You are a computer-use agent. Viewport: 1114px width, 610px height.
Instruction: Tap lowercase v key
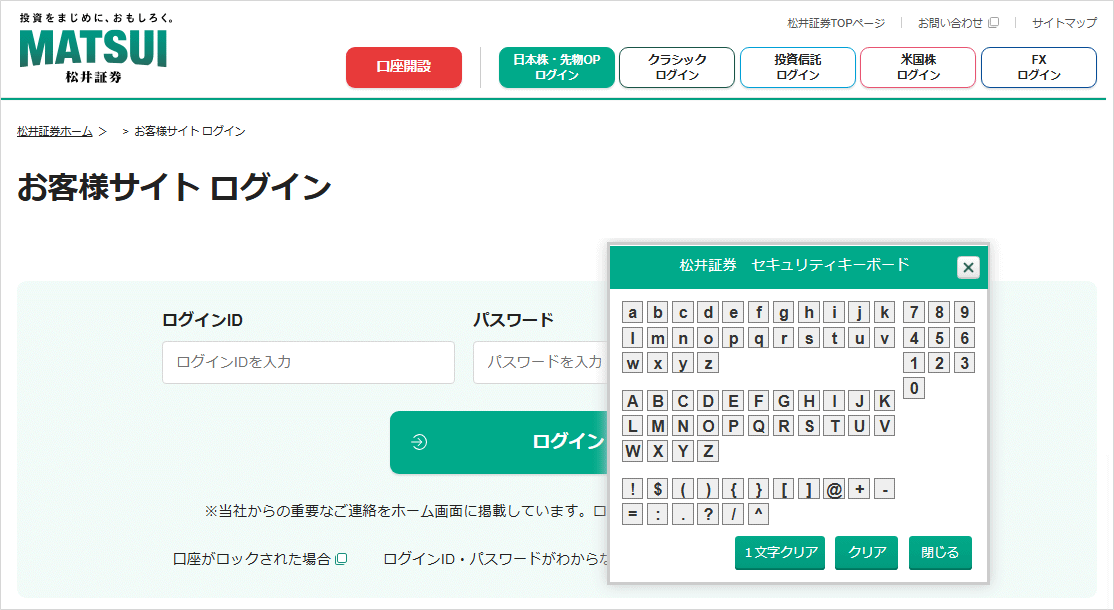point(885,338)
